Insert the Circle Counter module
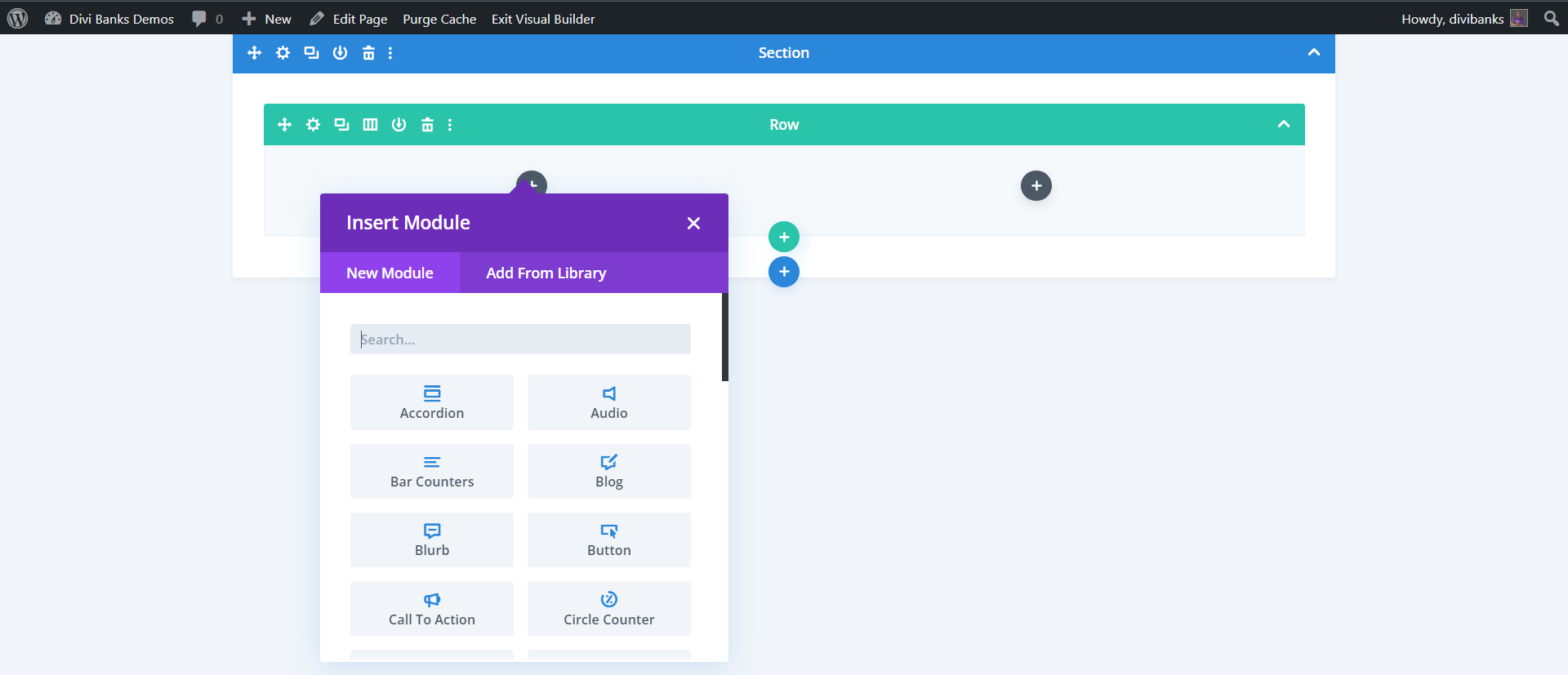1568x675 pixels. coord(609,609)
